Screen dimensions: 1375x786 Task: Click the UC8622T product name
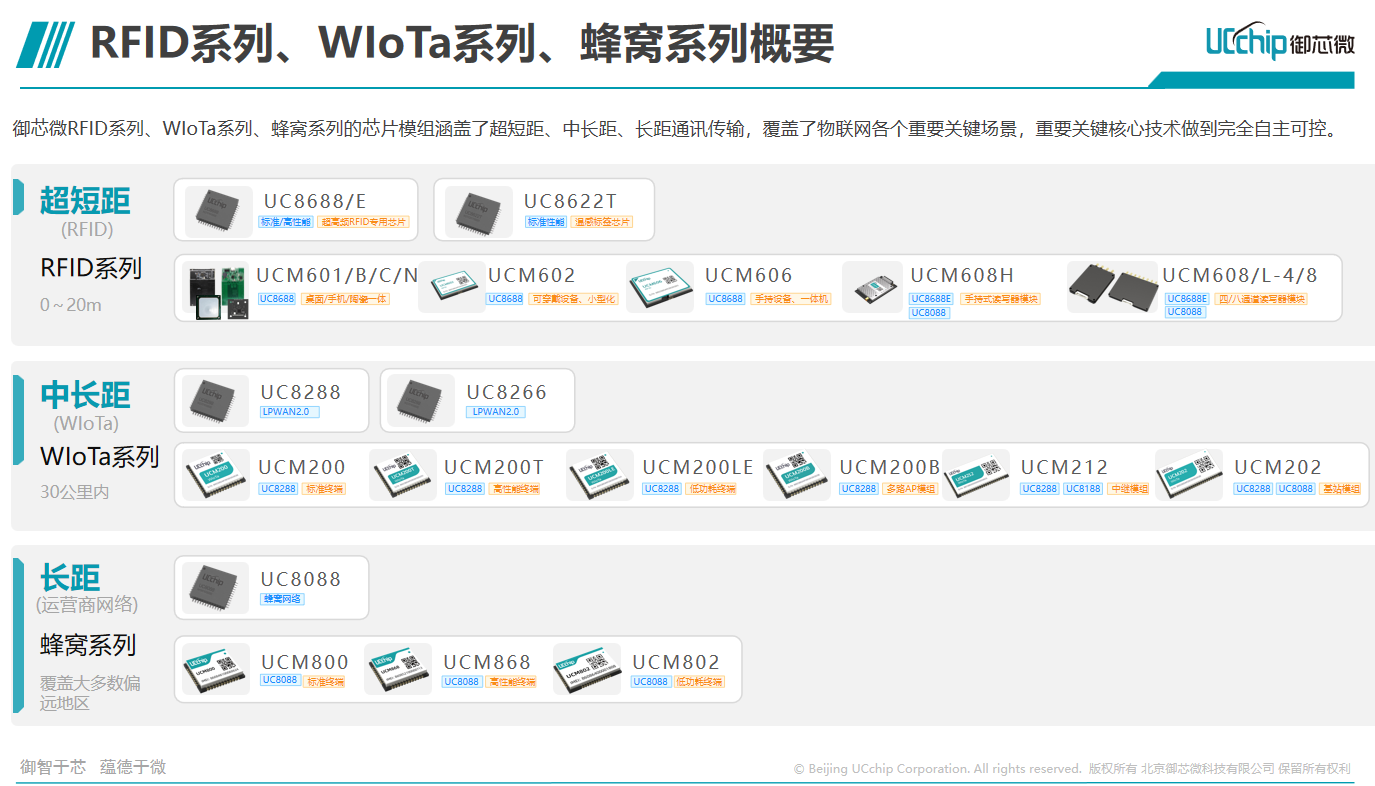click(570, 201)
